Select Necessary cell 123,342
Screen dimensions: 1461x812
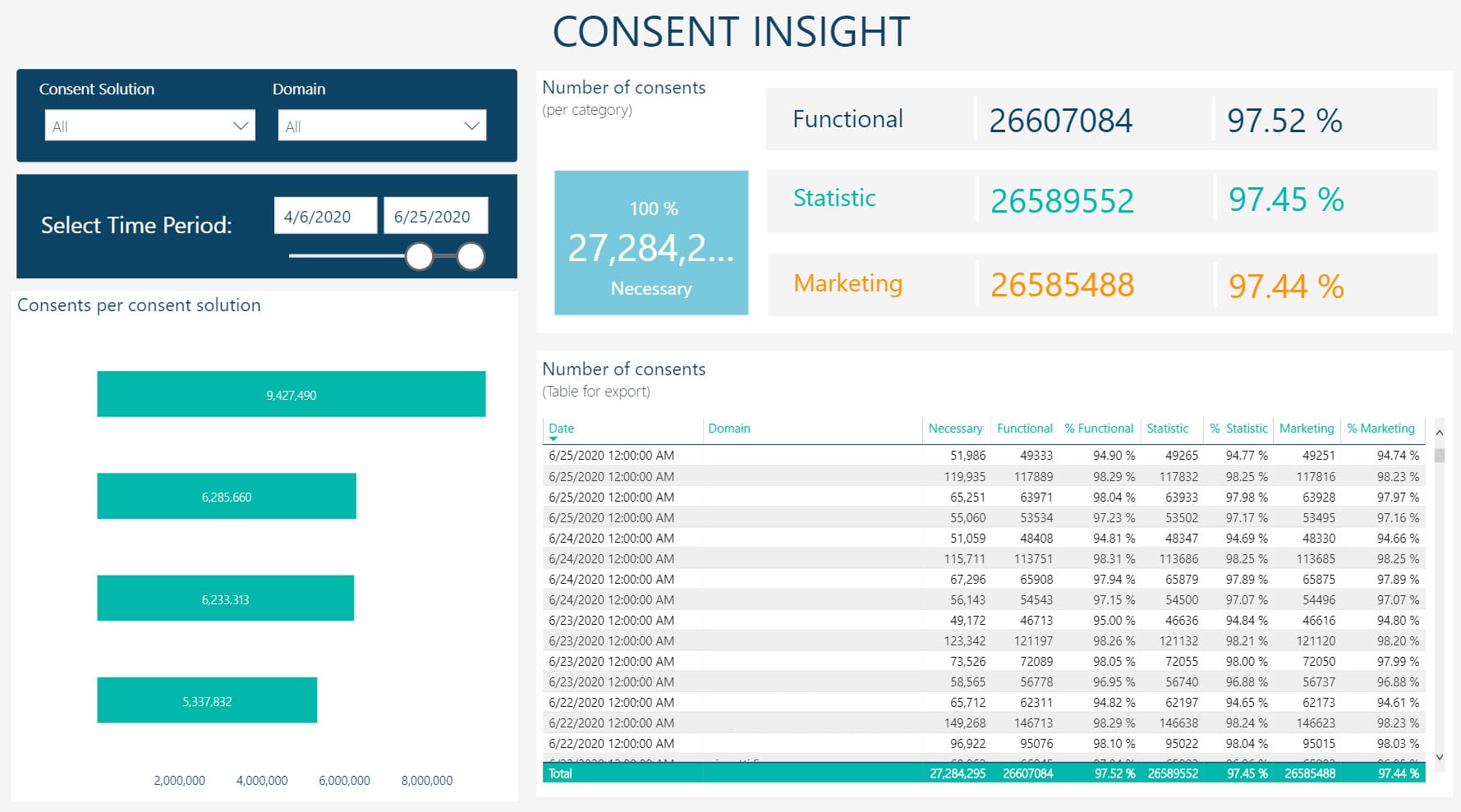(x=965, y=640)
